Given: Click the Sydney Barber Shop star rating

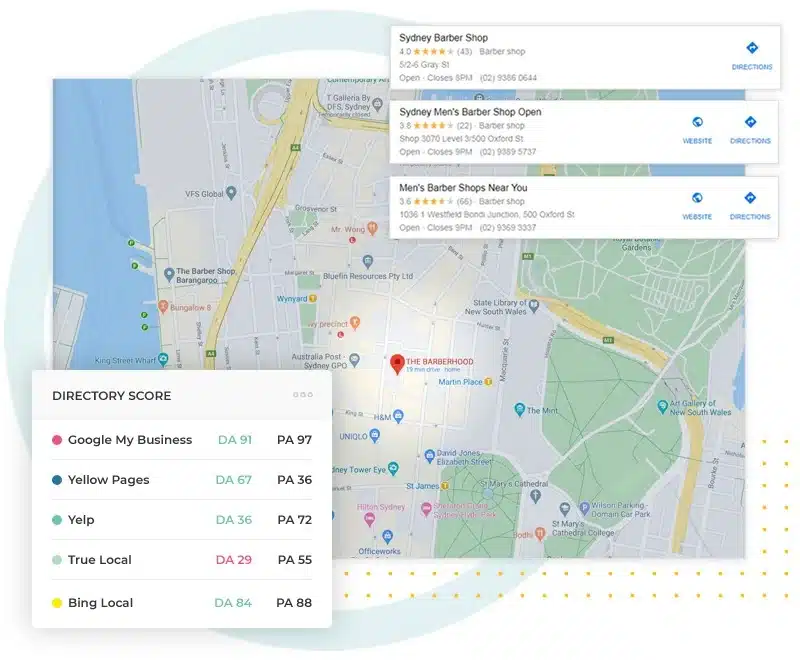Looking at the screenshot, I should (x=433, y=52).
